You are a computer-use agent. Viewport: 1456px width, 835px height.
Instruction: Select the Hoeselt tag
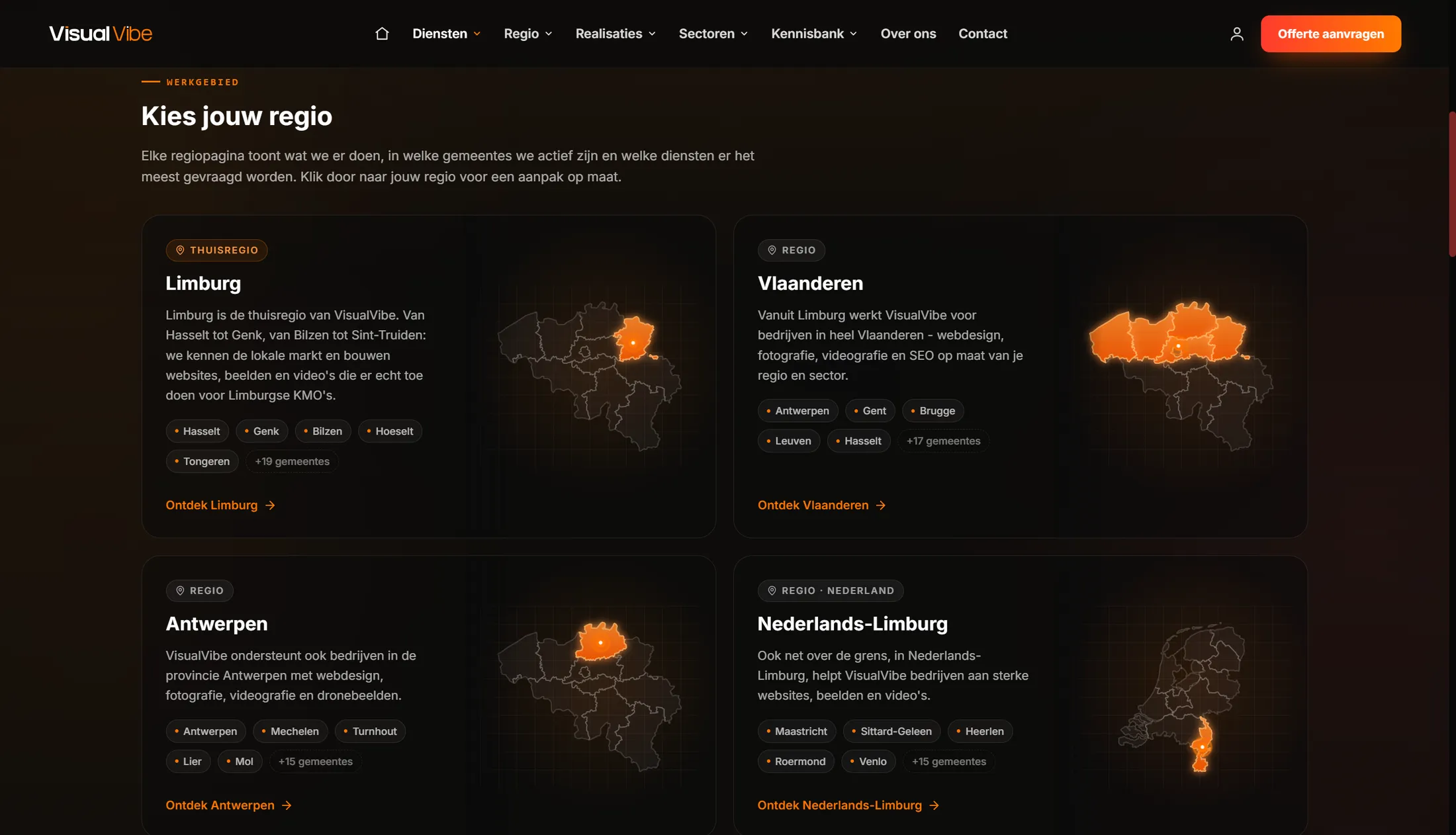pyautogui.click(x=390, y=431)
